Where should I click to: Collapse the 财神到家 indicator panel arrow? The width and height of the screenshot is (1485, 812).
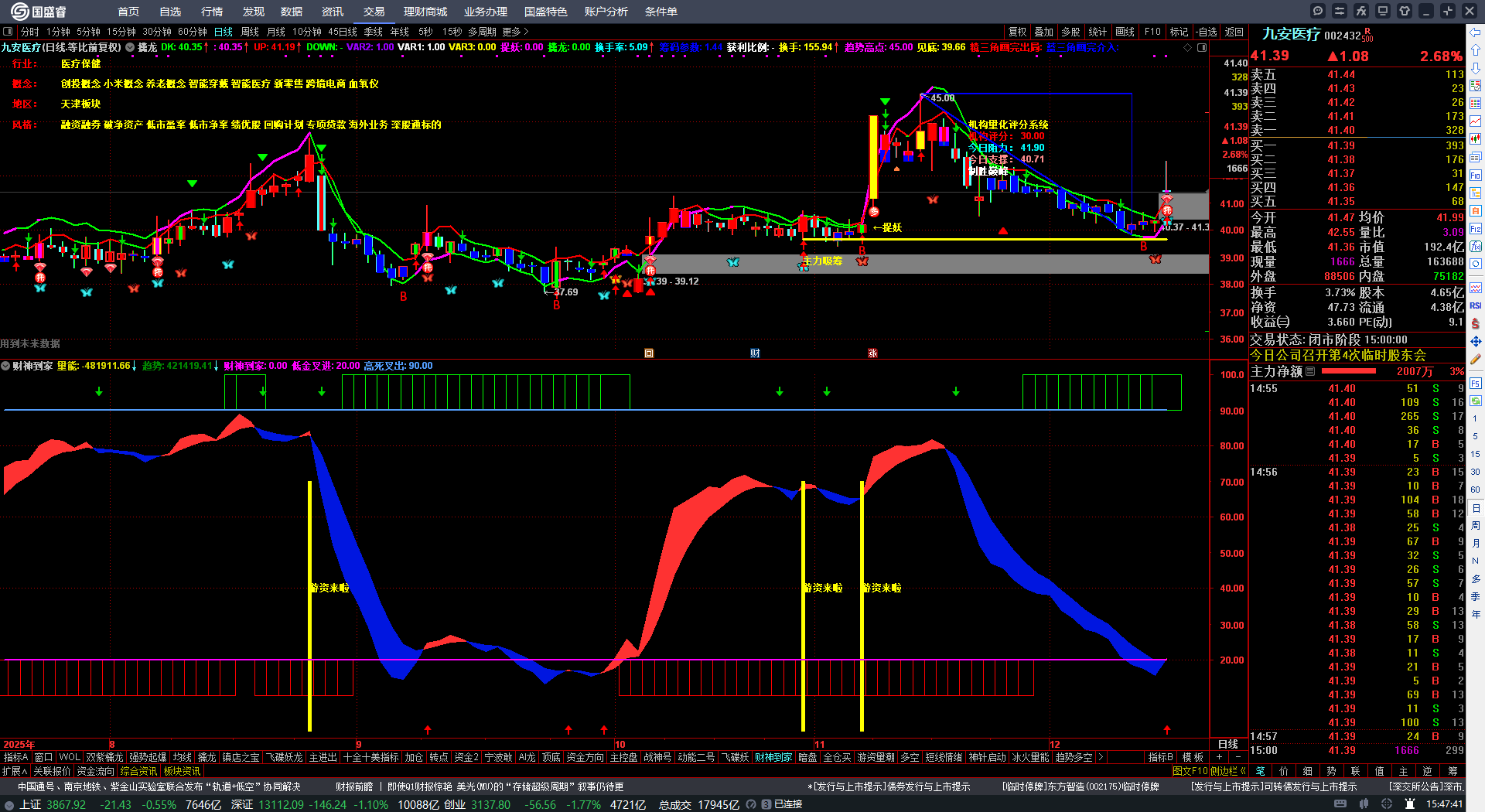(x=5, y=366)
